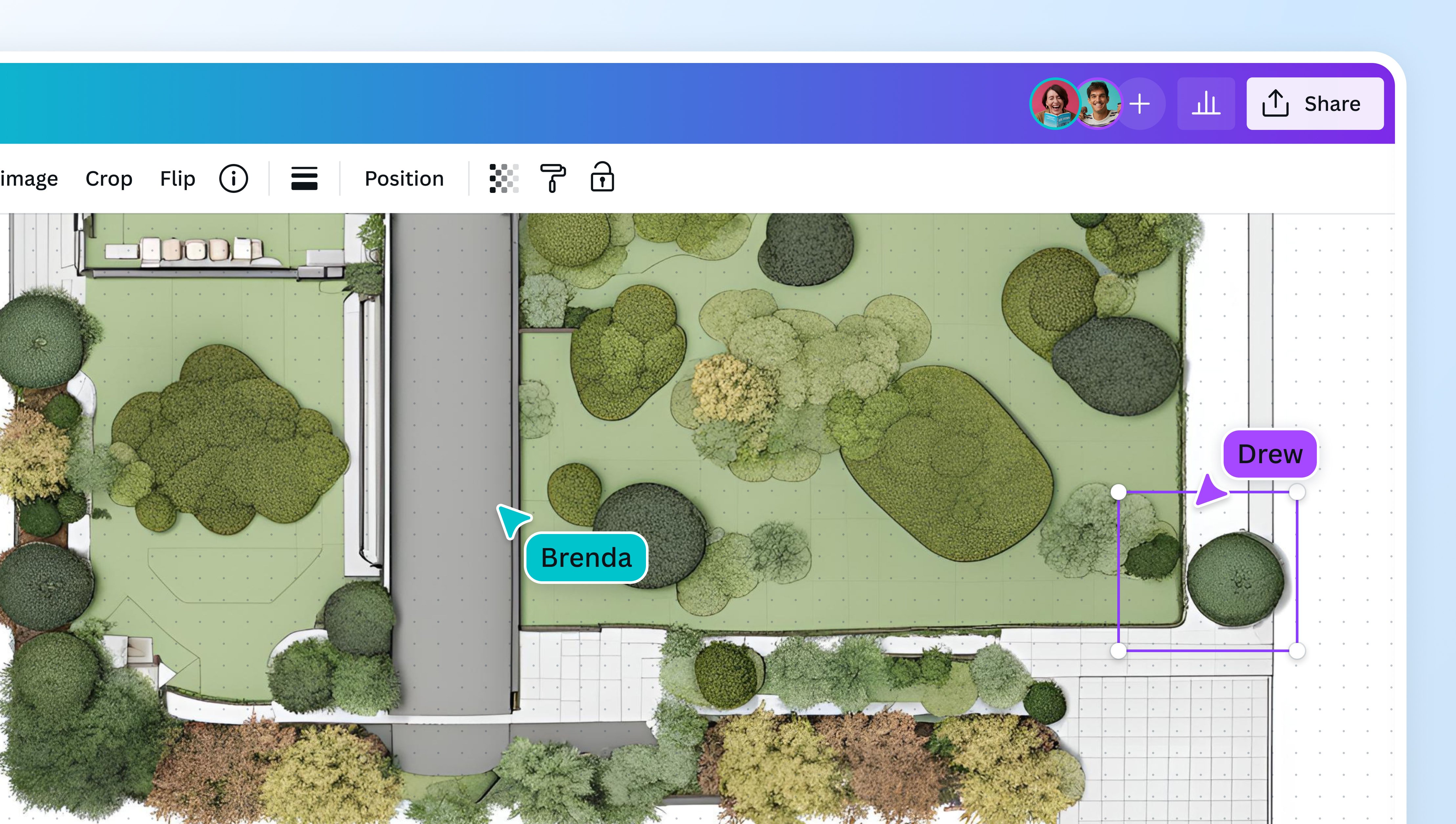View image information via the info icon
This screenshot has height=824, width=1456.
233,178
